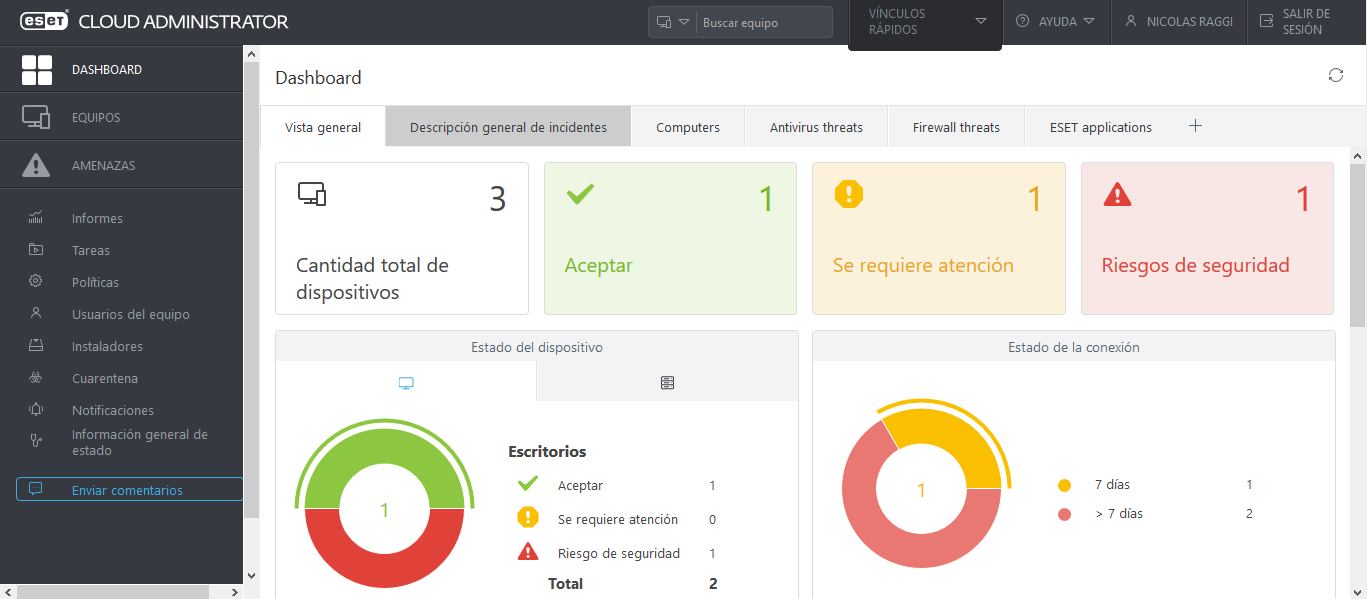Expand the Vínculos Rápidos dropdown
Image resolution: width=1367 pixels, height=599 pixels.
[x=924, y=20]
